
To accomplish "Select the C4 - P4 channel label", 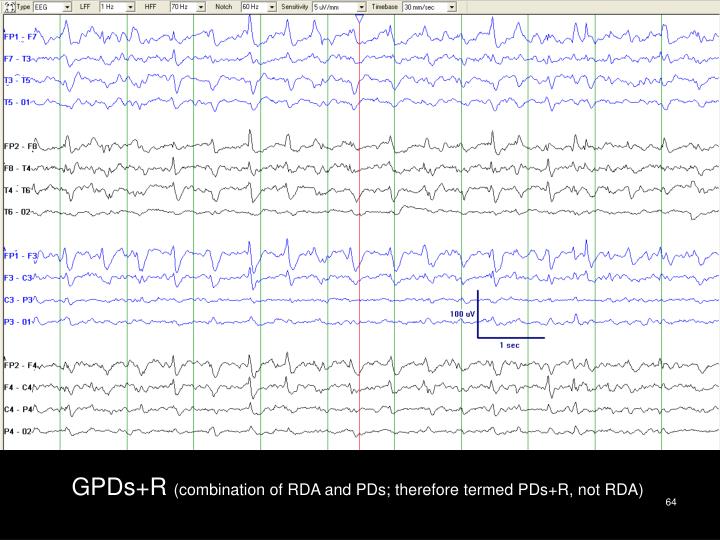I will tap(18, 409).
